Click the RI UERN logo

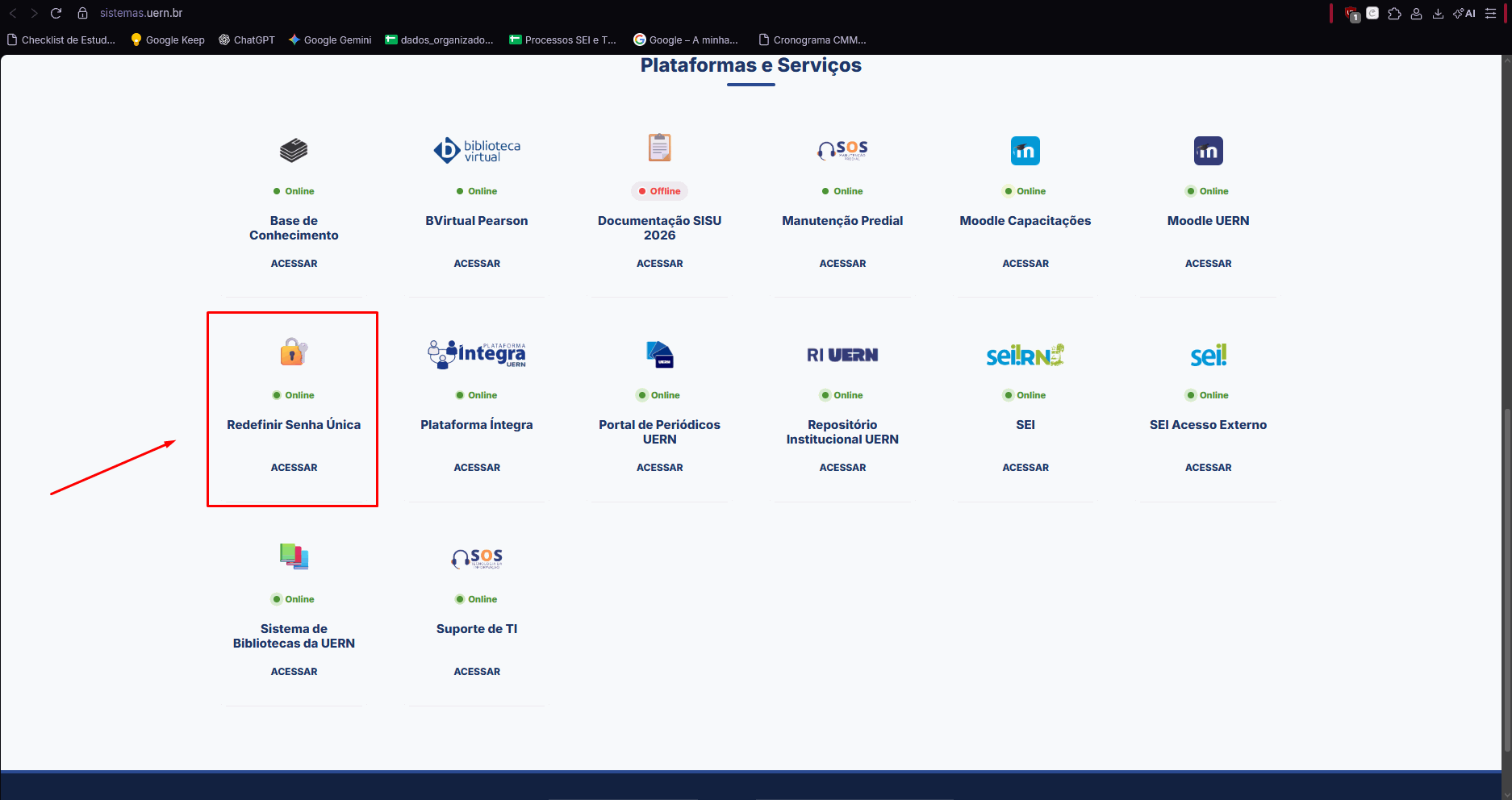tap(842, 355)
